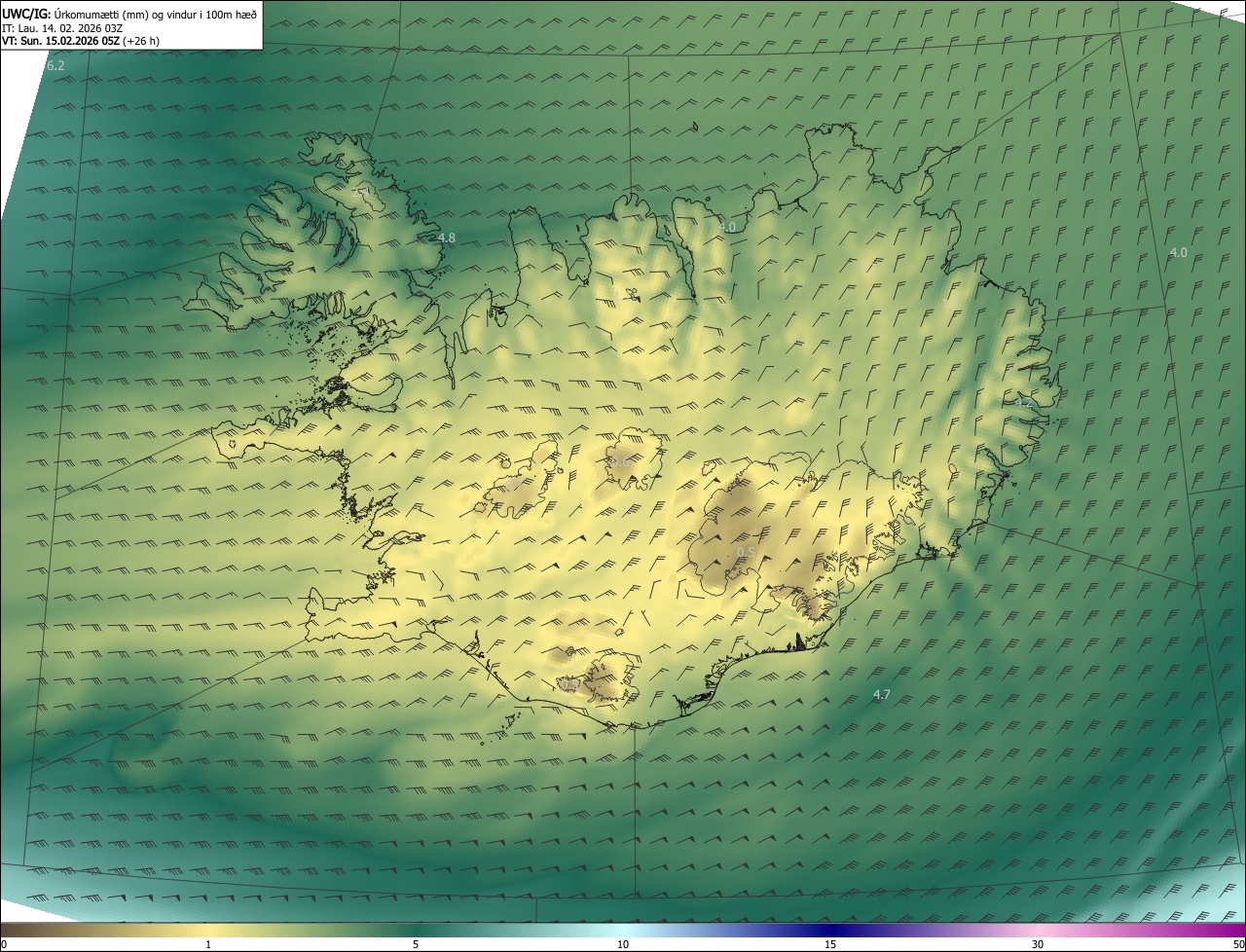Screen dimensions: 1246x952
Task: Click the 4.0 label near the north coast
Action: coord(727,227)
